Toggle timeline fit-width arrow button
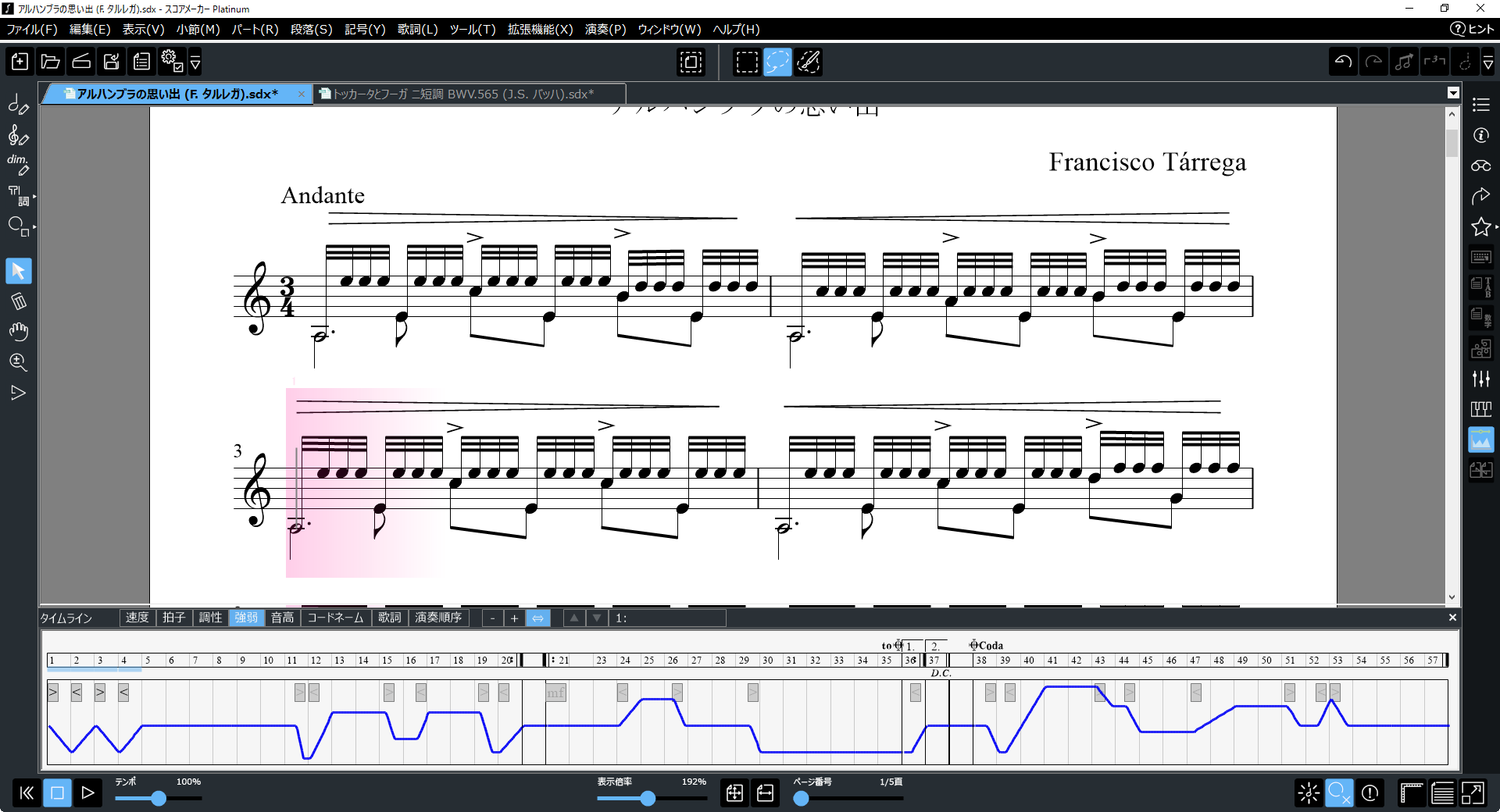Viewport: 1500px width, 812px height. pos(537,618)
